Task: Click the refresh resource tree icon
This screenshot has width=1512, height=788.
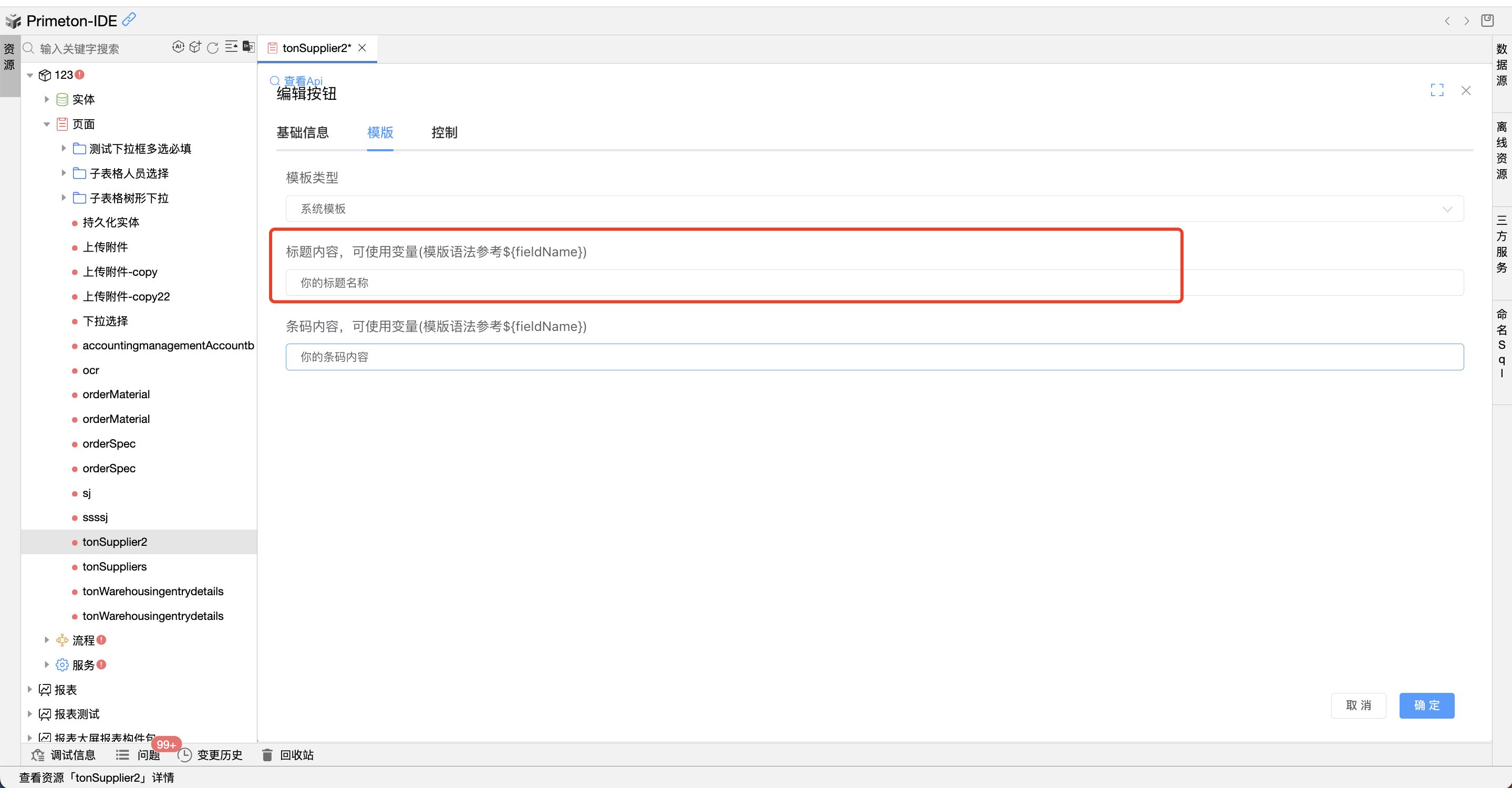Action: tap(213, 47)
